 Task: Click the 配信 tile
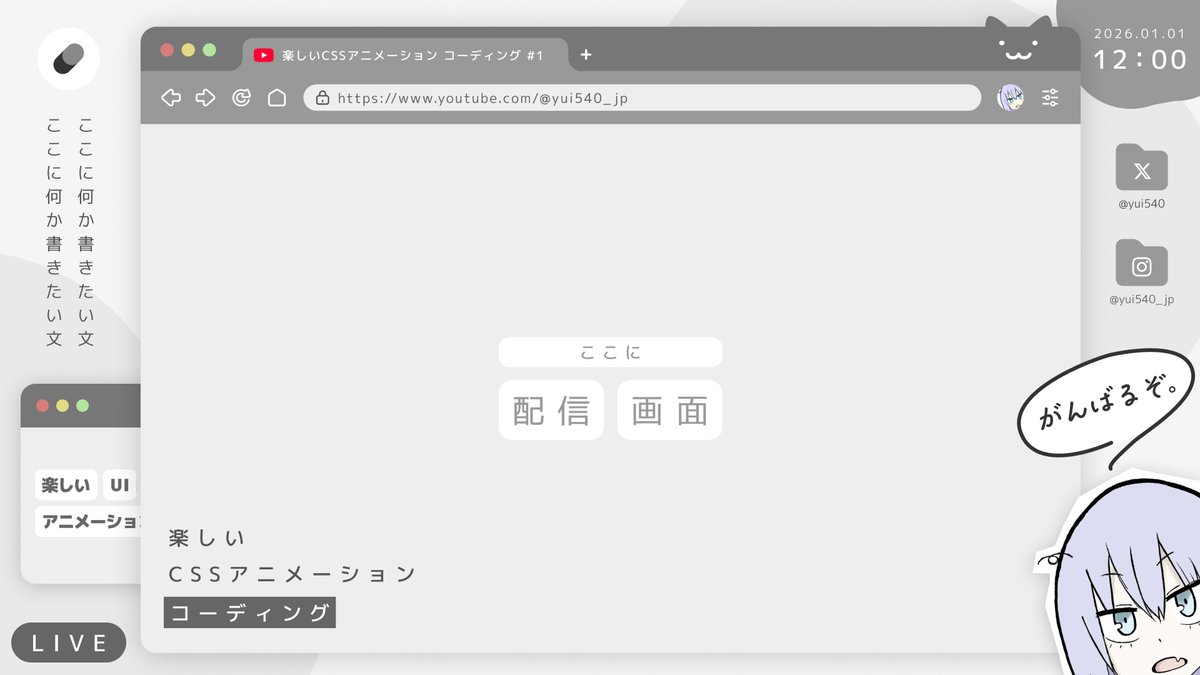[x=551, y=410]
